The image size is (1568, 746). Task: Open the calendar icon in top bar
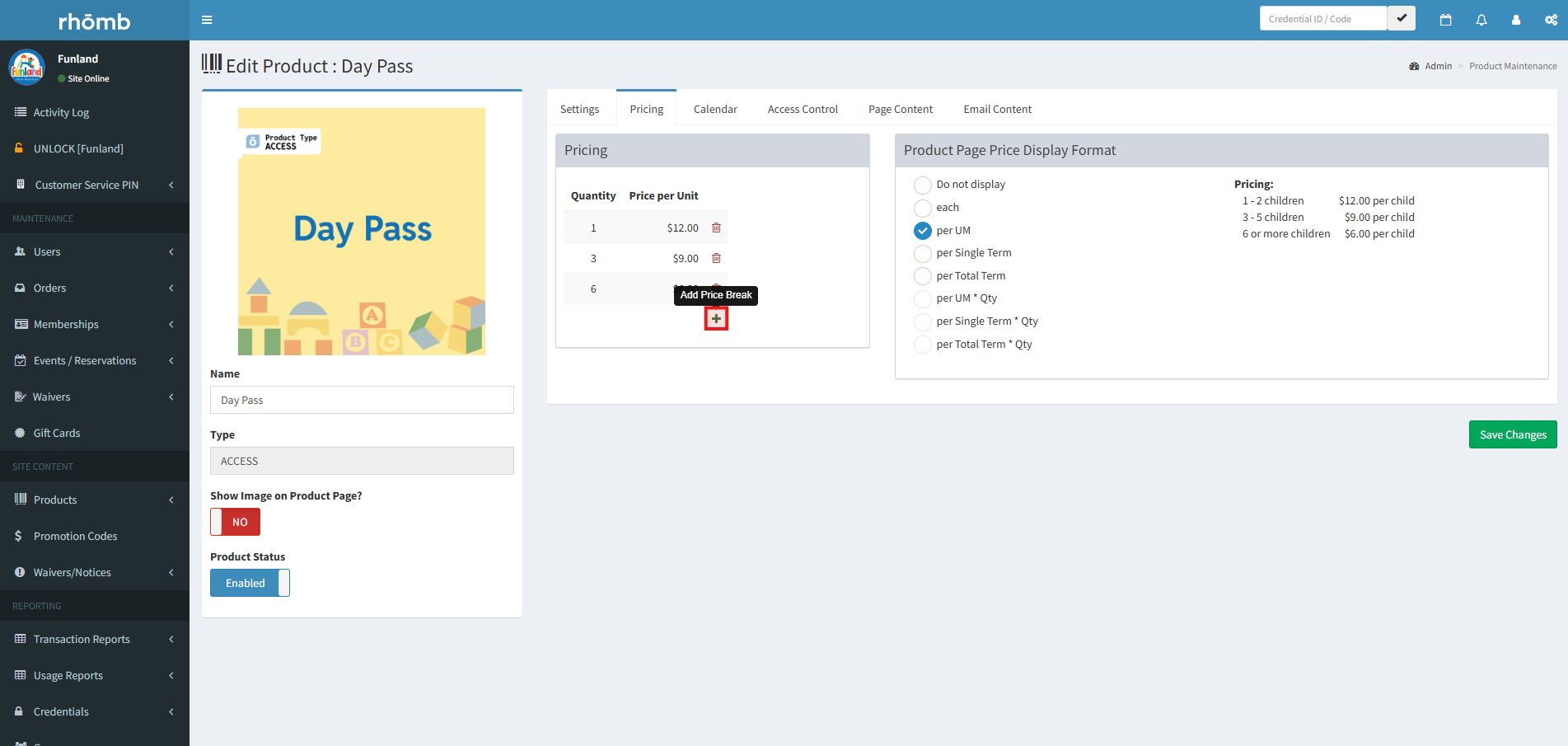click(1445, 20)
